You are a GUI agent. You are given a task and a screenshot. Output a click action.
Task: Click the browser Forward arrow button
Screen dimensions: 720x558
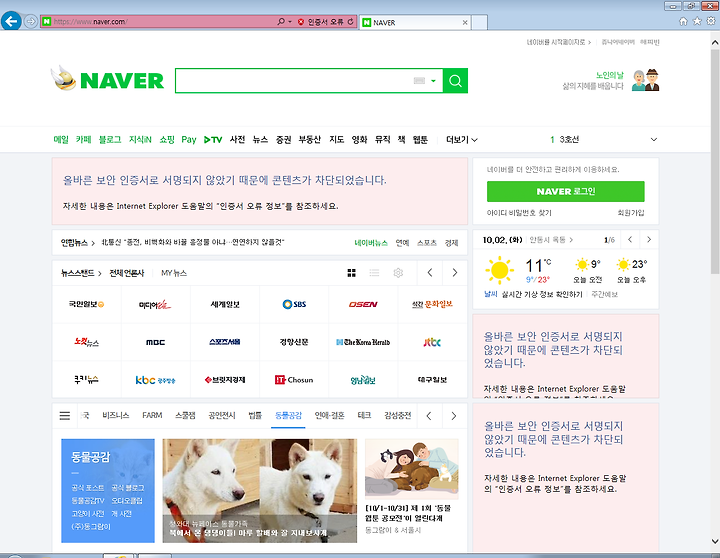coord(30,22)
